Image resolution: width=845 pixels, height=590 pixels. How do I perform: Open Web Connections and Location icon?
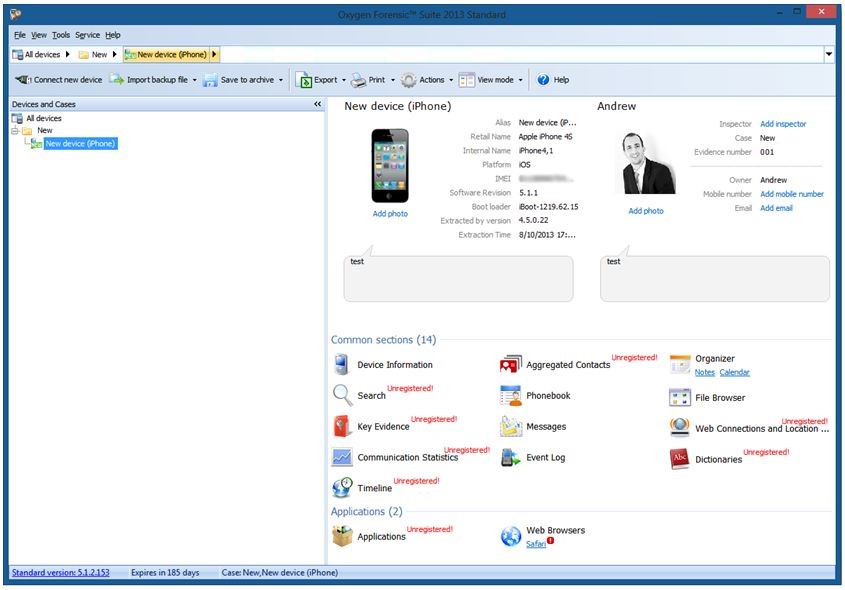point(680,428)
